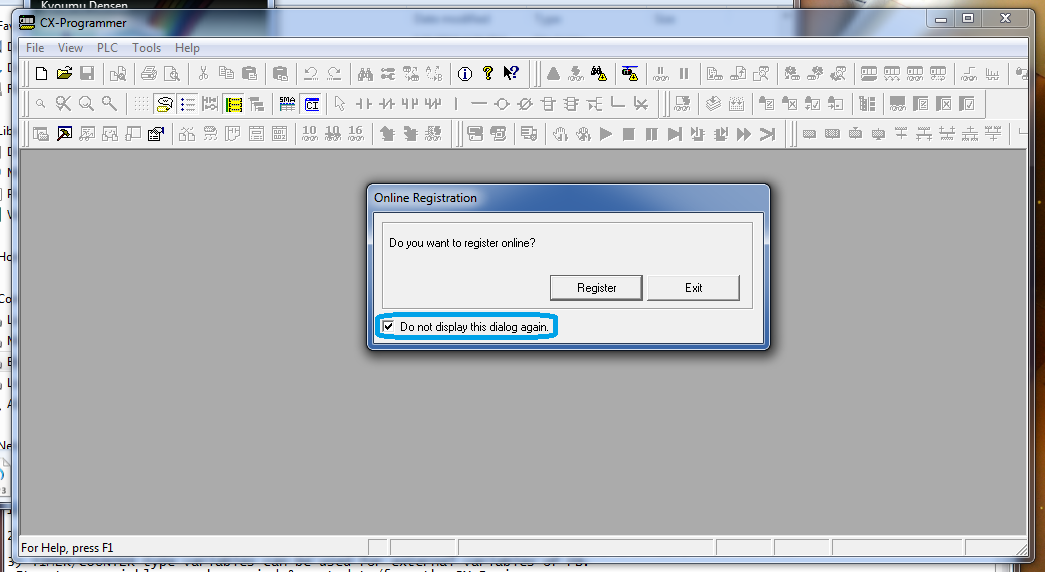The height and width of the screenshot is (572, 1045).
Task: Click the horizontal line tool icon
Action: tap(479, 104)
